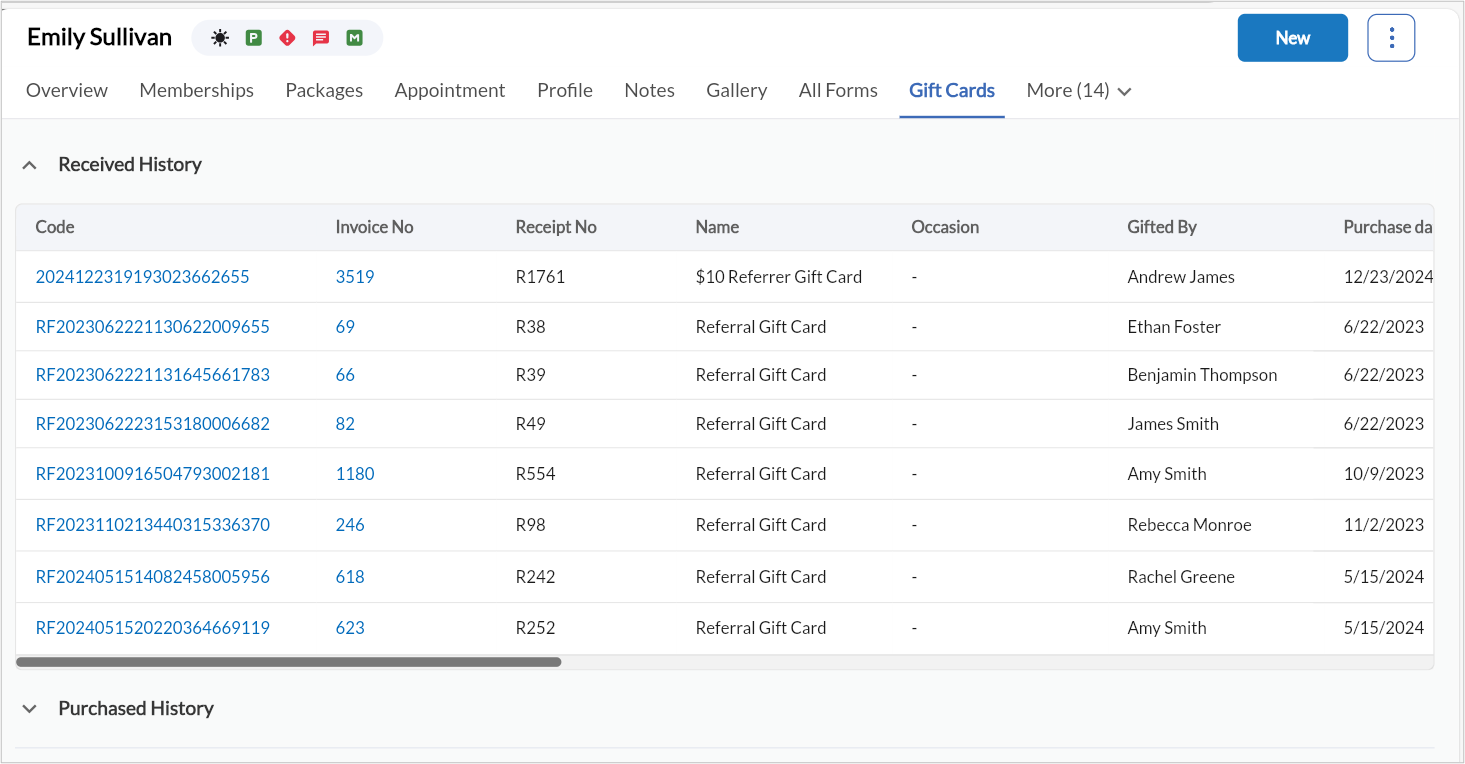Click gifted by Andrew James
This screenshot has height=764, width=1465.
[x=1181, y=277]
